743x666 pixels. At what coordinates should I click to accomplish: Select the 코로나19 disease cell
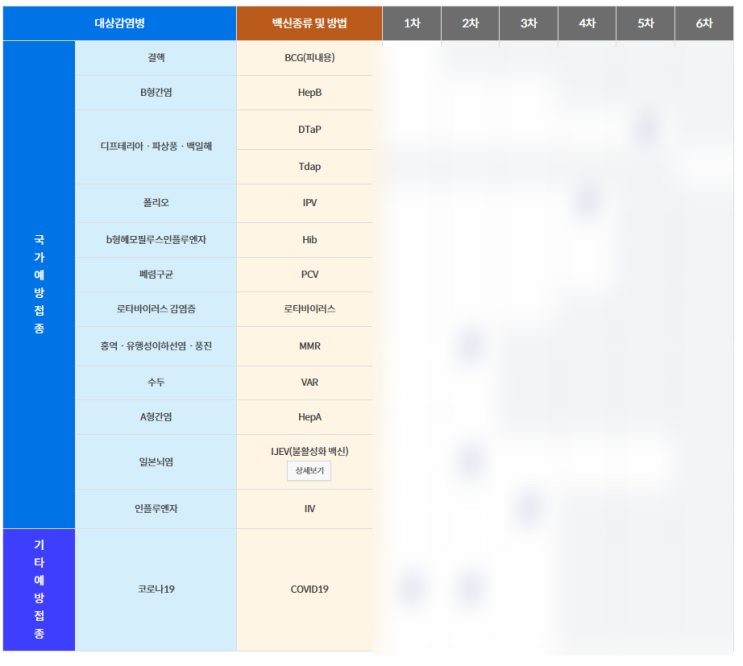pyautogui.click(x=156, y=590)
